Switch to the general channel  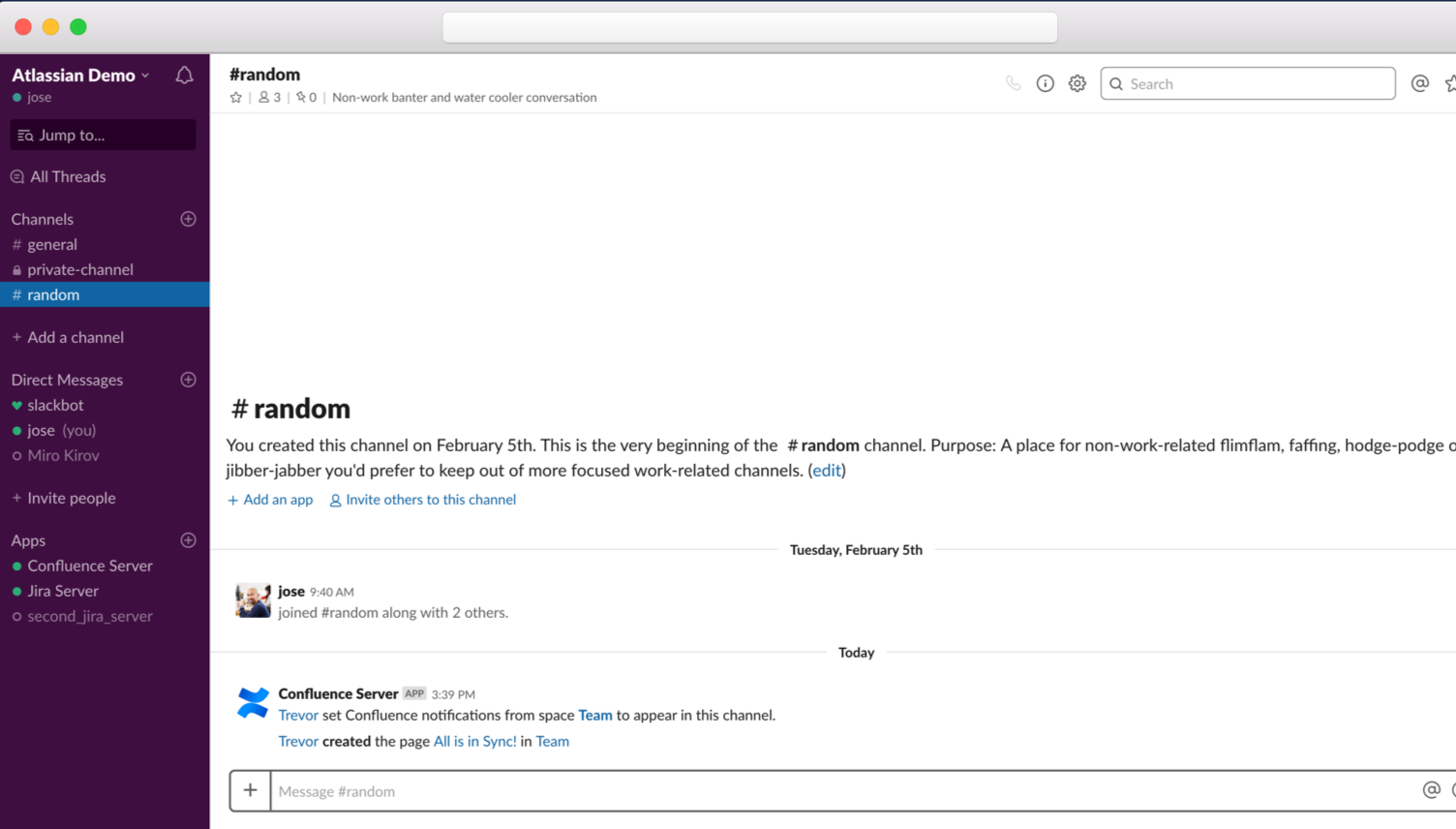pyautogui.click(x=52, y=244)
